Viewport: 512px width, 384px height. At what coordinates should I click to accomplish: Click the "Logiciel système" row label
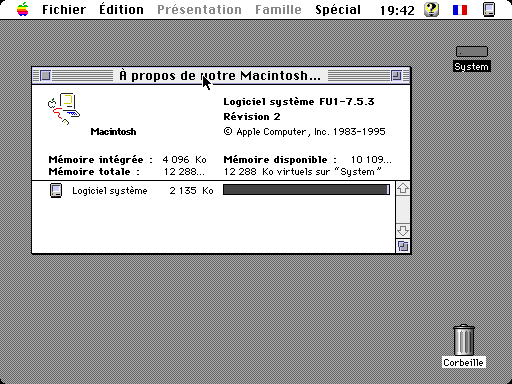pos(110,191)
